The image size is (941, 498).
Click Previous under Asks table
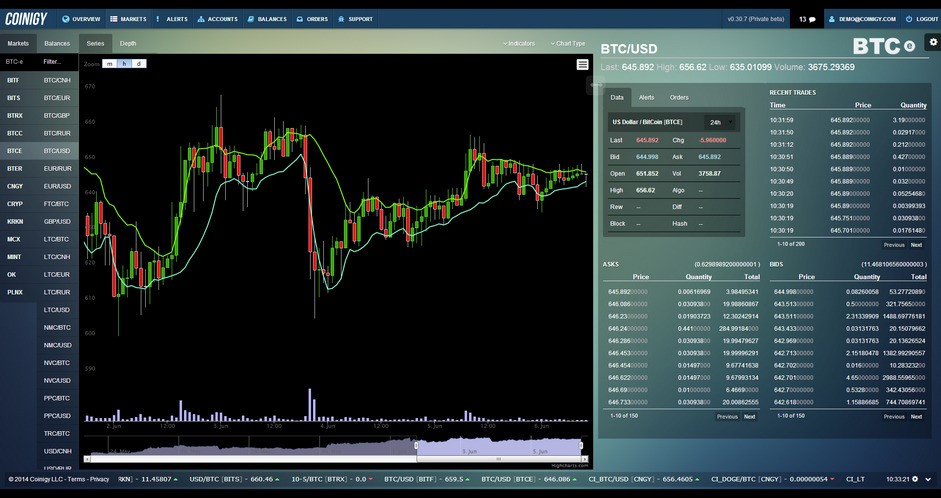[x=727, y=416]
